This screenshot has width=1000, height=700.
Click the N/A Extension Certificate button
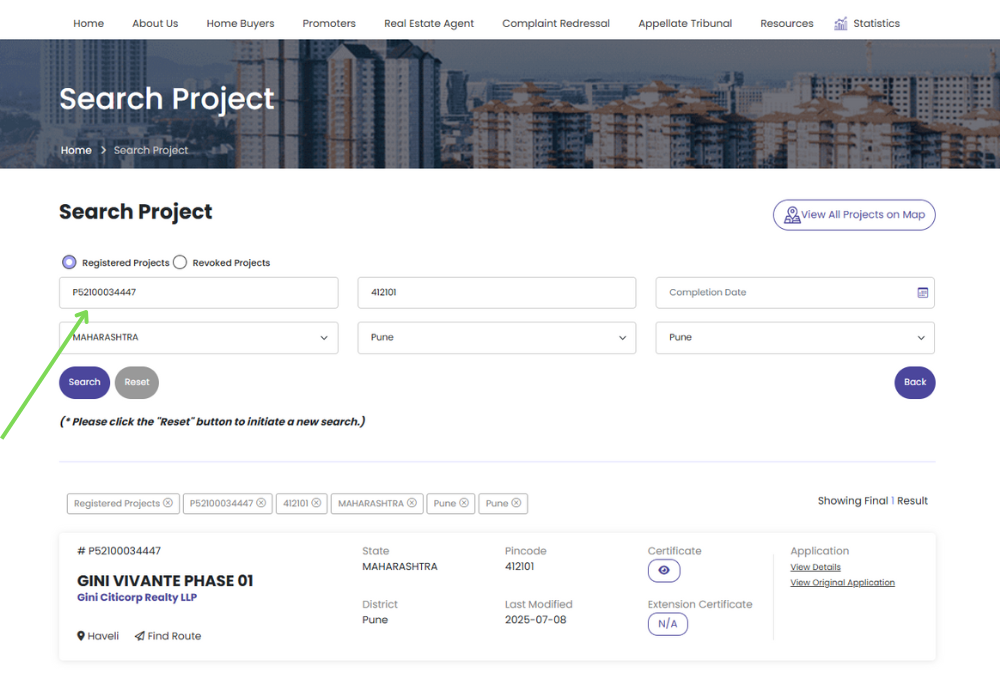point(668,623)
